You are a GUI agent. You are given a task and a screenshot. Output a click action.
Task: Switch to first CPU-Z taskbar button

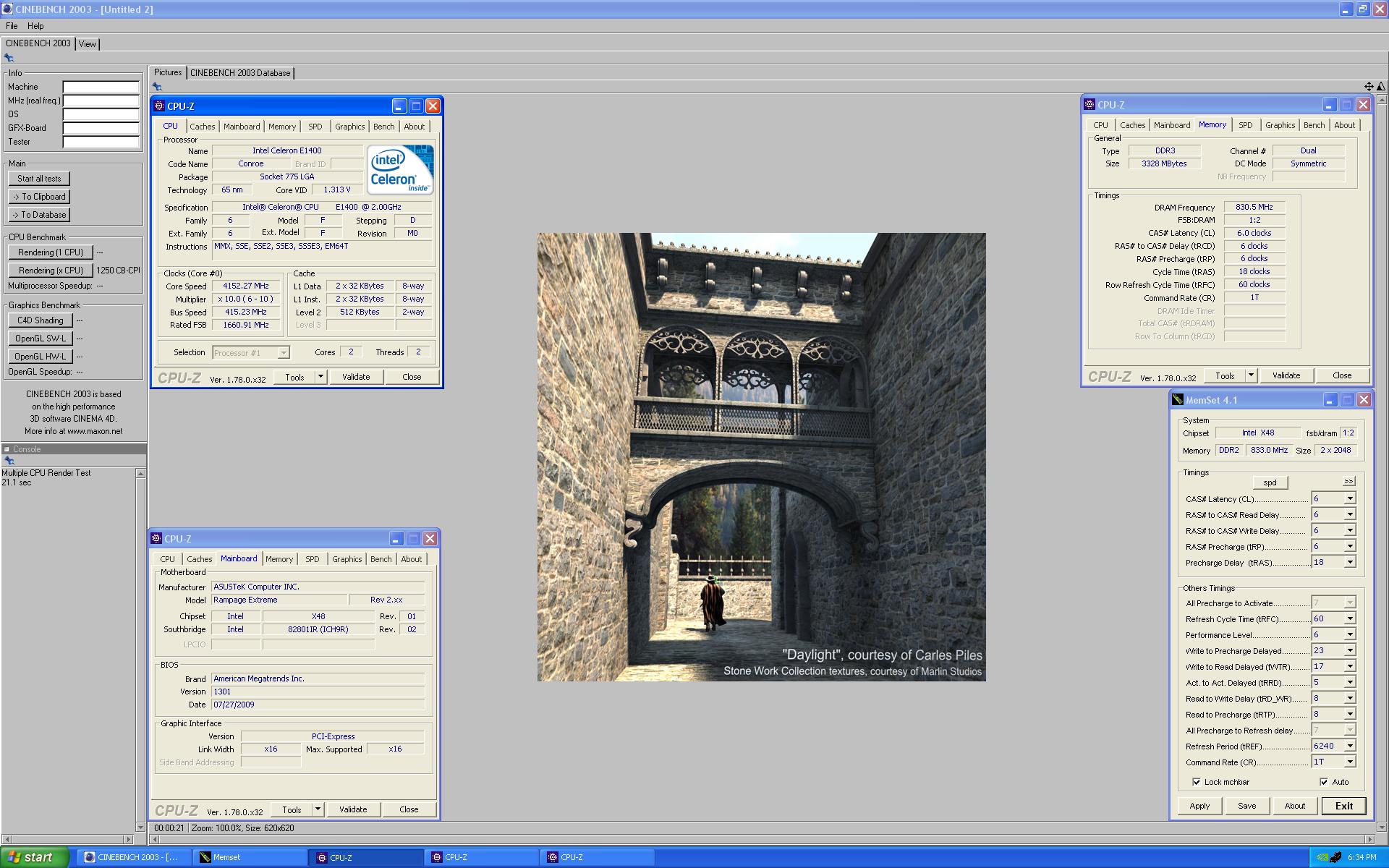pyautogui.click(x=366, y=857)
